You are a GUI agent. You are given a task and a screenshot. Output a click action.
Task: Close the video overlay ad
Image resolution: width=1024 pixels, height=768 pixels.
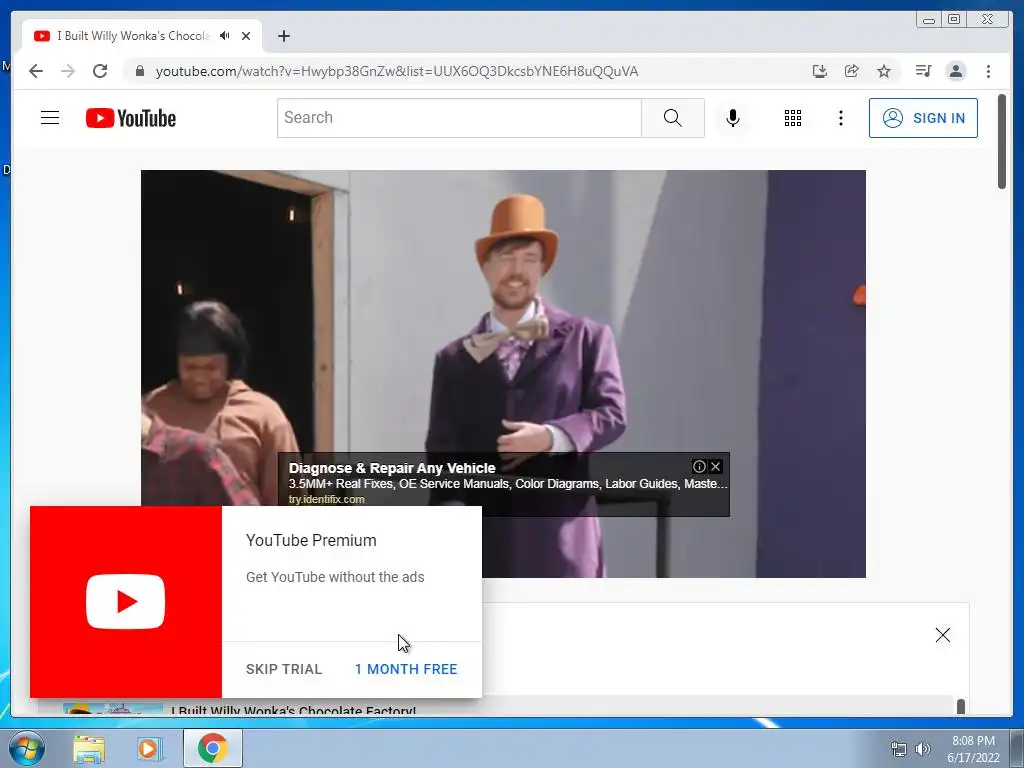pyautogui.click(x=716, y=466)
